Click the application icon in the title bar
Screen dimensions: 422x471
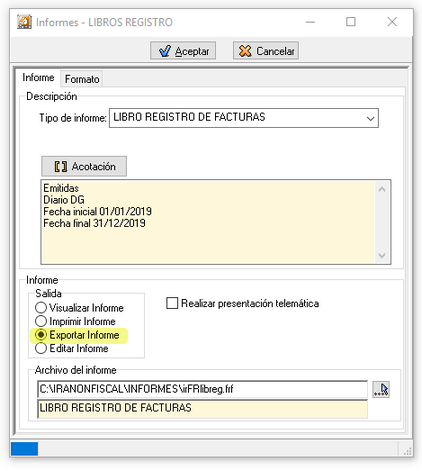tap(24, 22)
